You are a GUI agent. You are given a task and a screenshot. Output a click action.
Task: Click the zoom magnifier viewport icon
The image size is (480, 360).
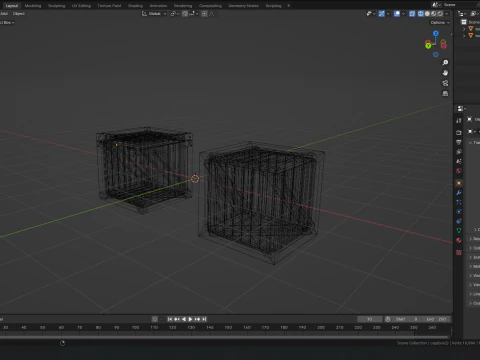[445, 63]
